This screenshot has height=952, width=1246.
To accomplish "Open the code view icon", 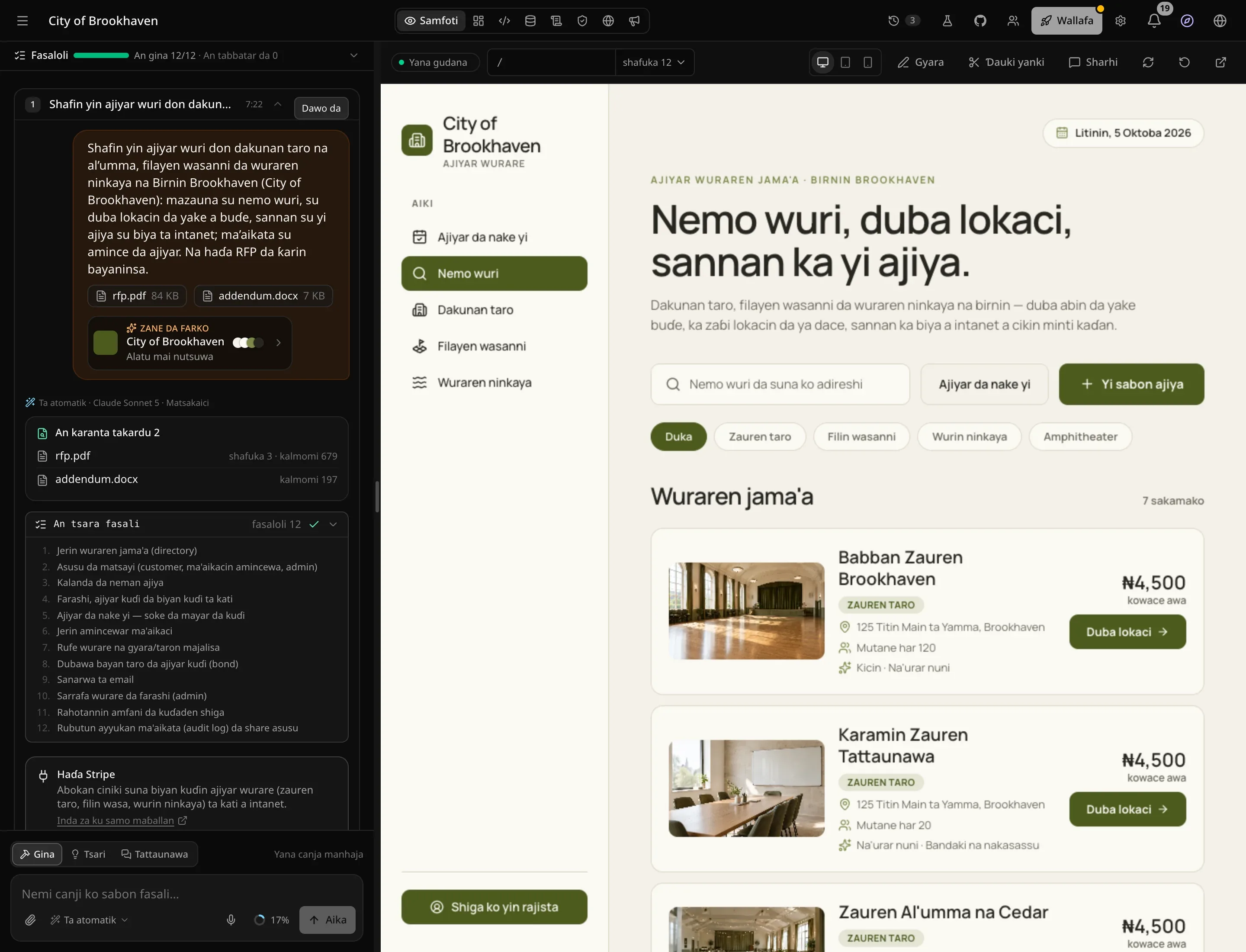I will pos(504,21).
